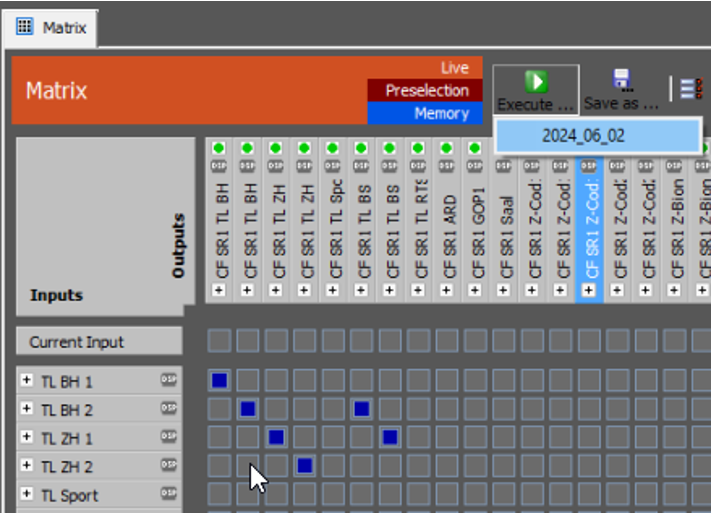Click the grid icon on the Matrix tab
The image size is (712, 514).
pos(25,27)
